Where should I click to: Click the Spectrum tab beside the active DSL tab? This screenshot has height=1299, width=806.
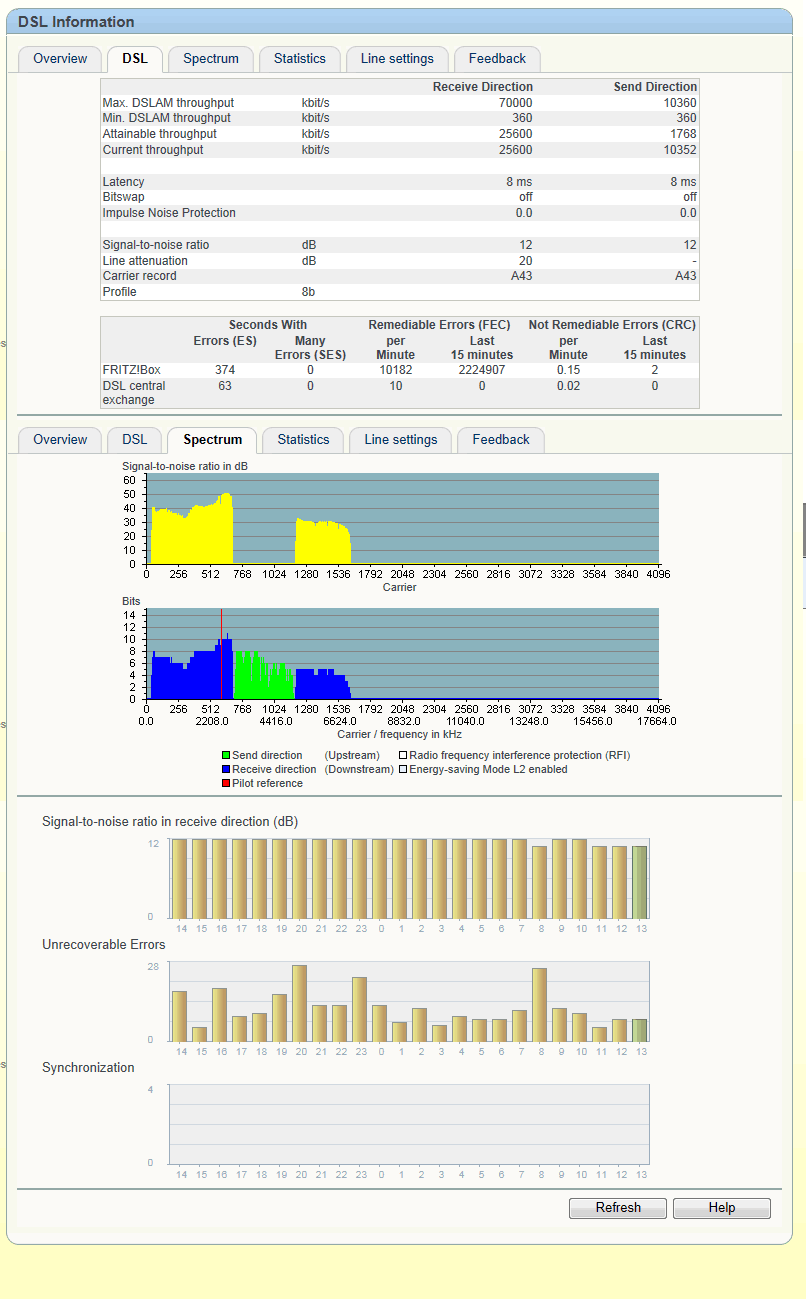tap(211, 59)
